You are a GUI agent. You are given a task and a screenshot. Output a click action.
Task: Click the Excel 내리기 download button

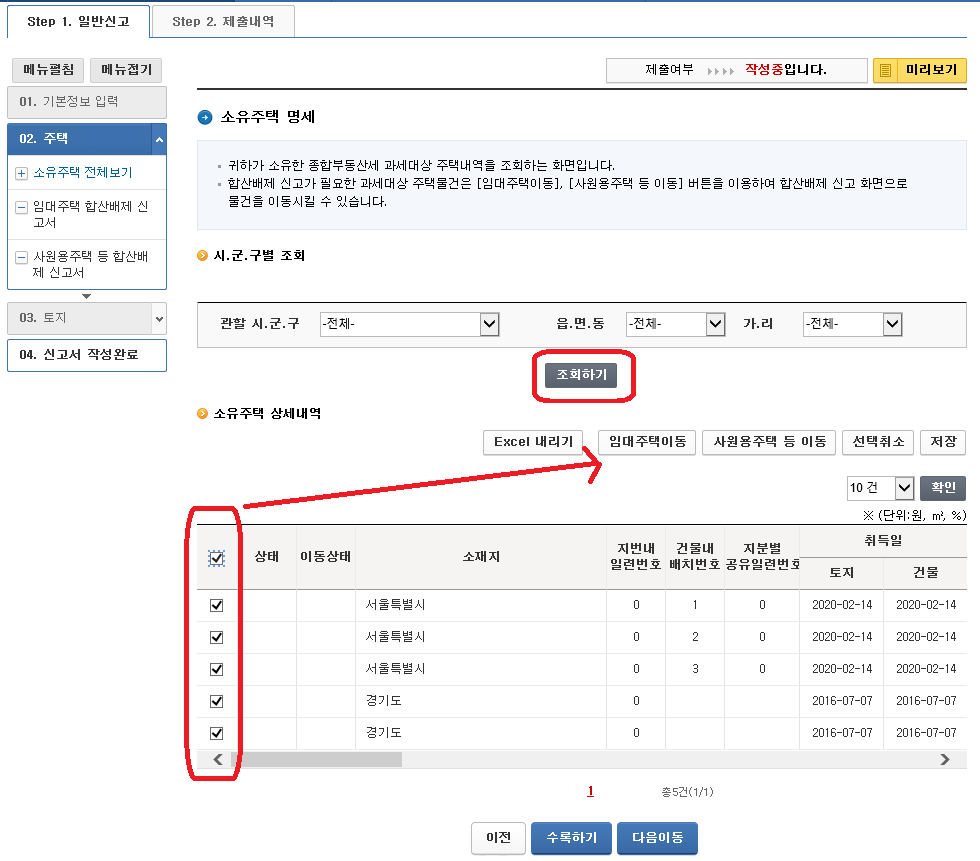point(533,442)
